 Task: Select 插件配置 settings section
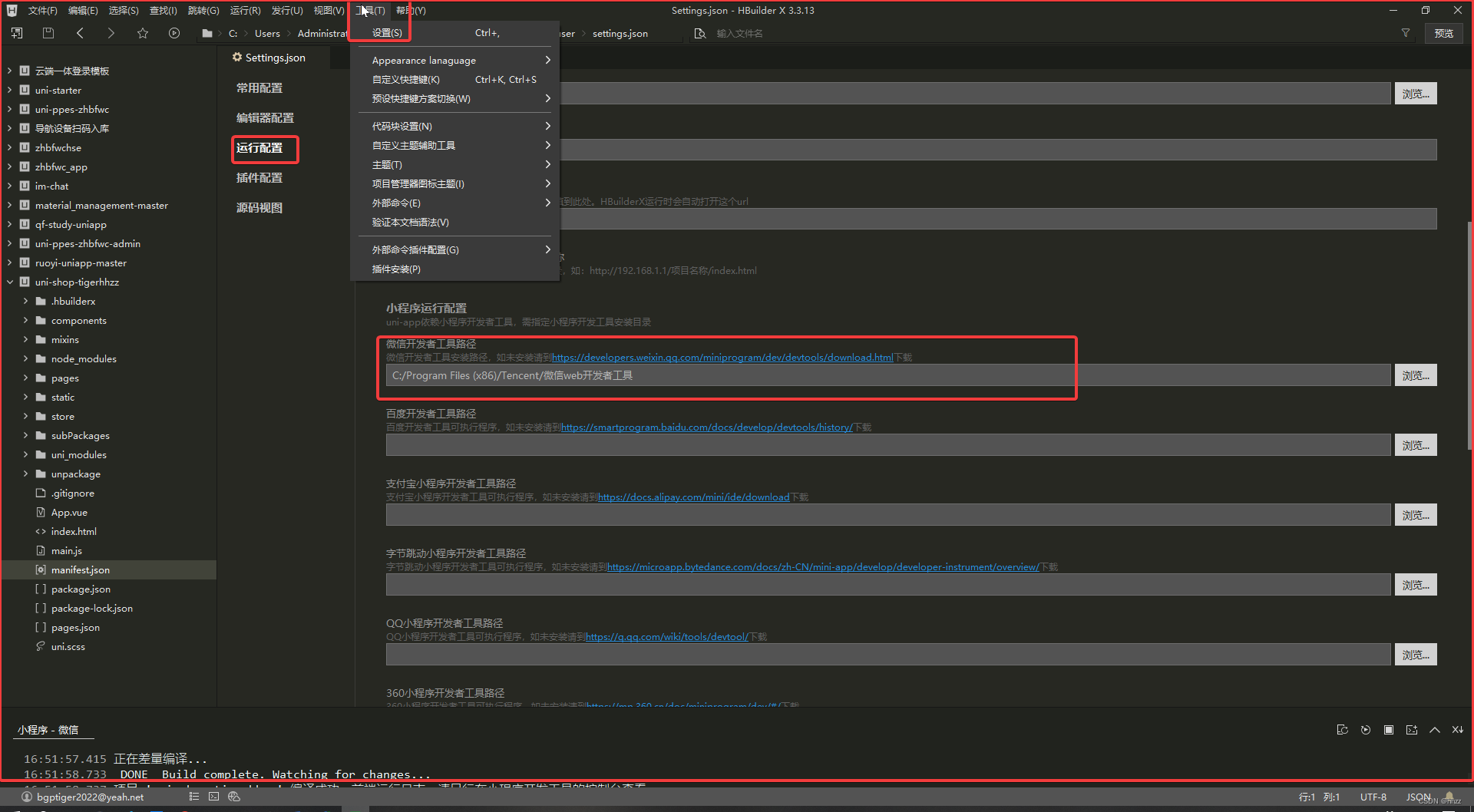tap(259, 177)
